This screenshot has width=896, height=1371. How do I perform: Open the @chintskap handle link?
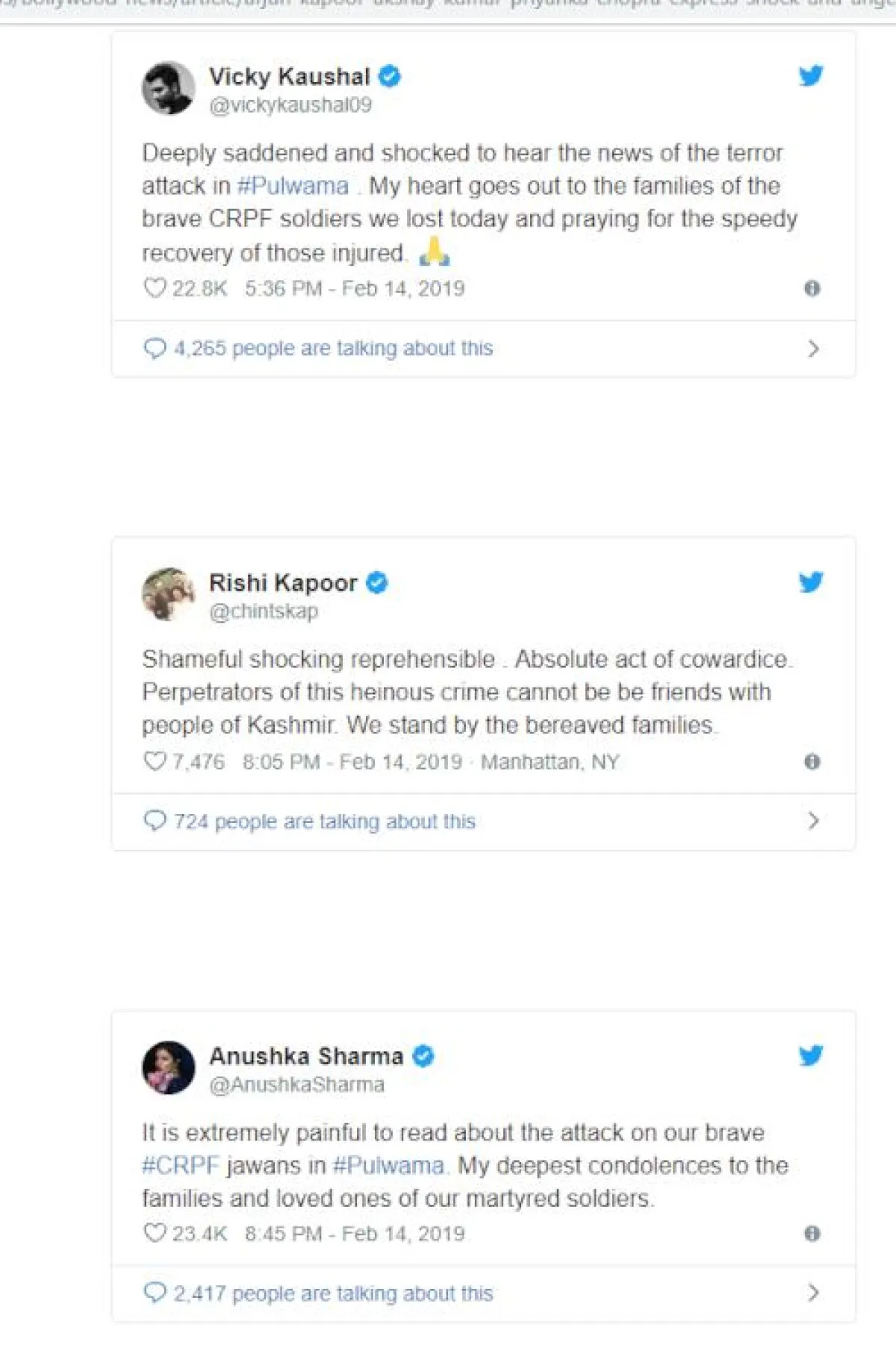[264, 612]
